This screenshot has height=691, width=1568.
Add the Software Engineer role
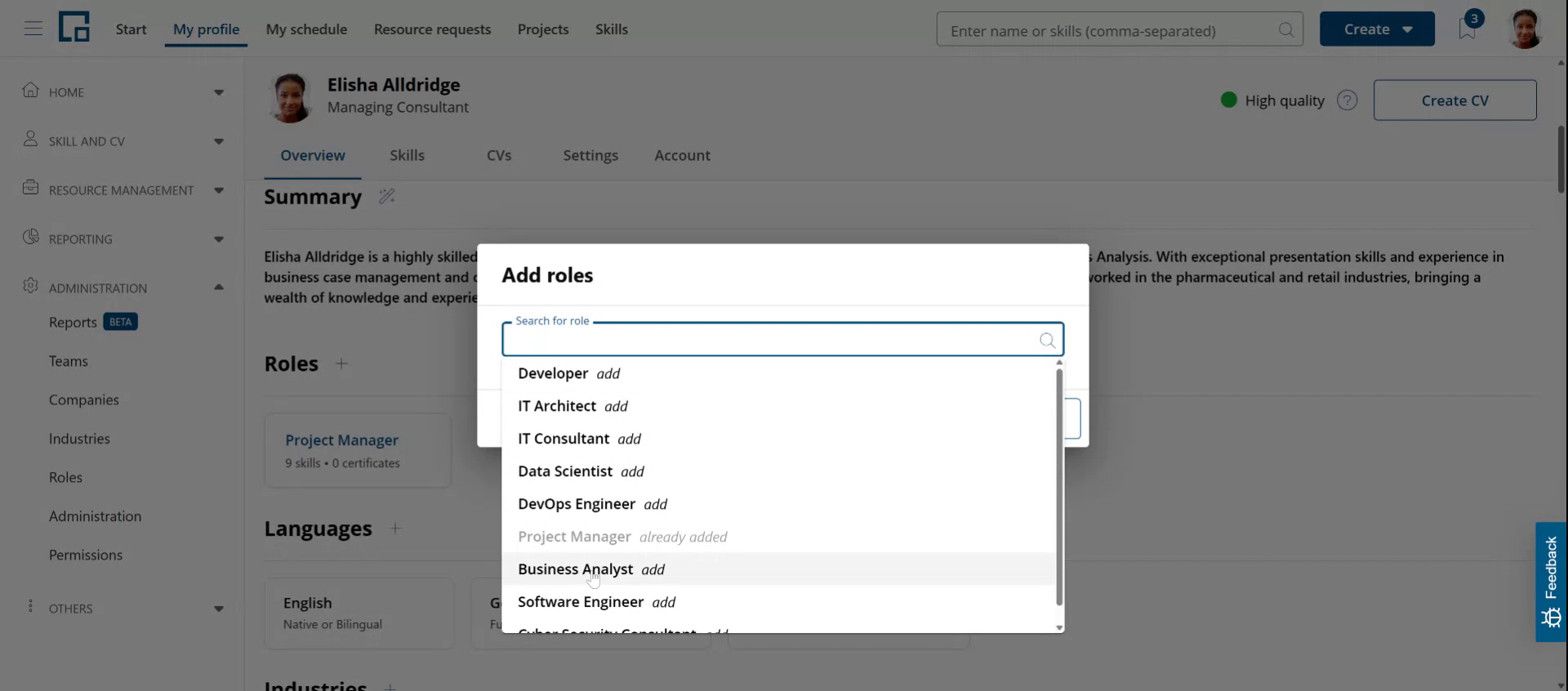click(x=778, y=602)
